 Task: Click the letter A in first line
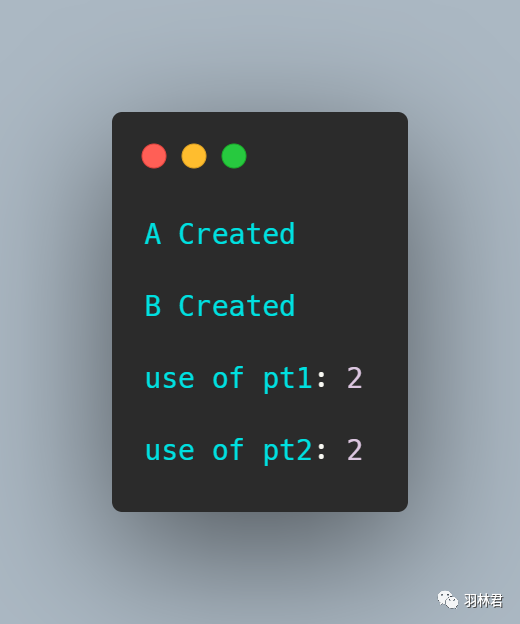[153, 234]
